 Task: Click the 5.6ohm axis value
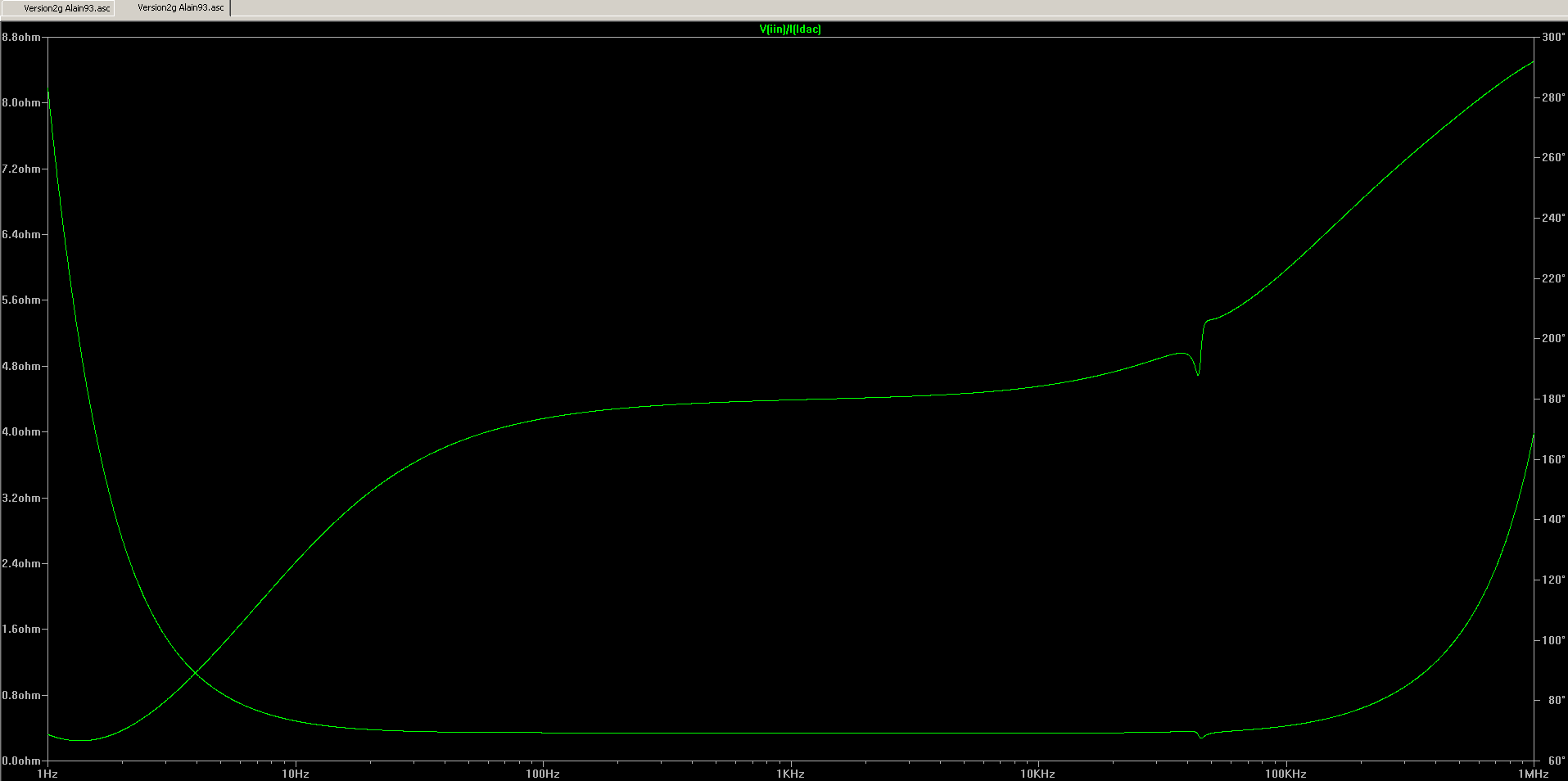point(20,300)
